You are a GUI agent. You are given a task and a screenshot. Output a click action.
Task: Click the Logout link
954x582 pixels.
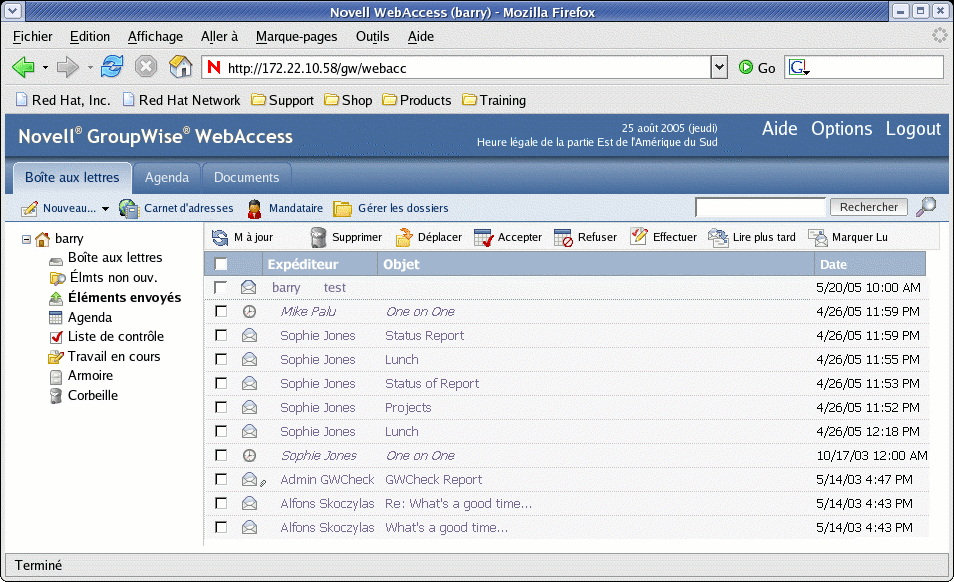pyautogui.click(x=913, y=129)
